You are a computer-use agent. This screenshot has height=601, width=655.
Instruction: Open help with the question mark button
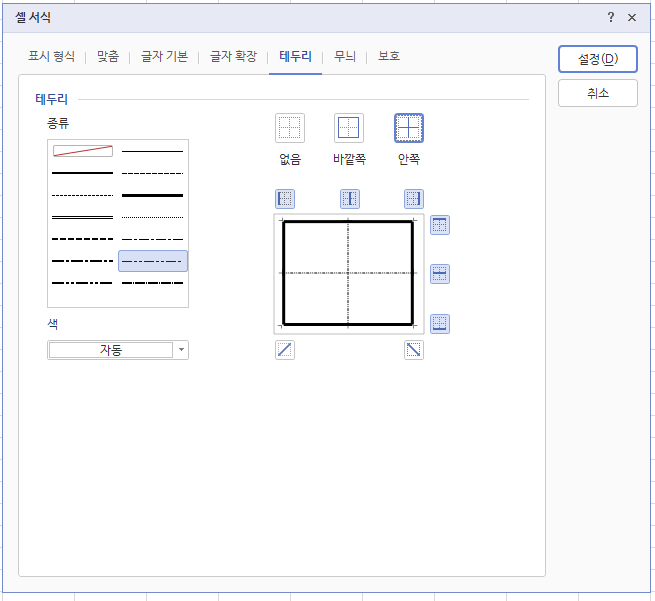[611, 17]
